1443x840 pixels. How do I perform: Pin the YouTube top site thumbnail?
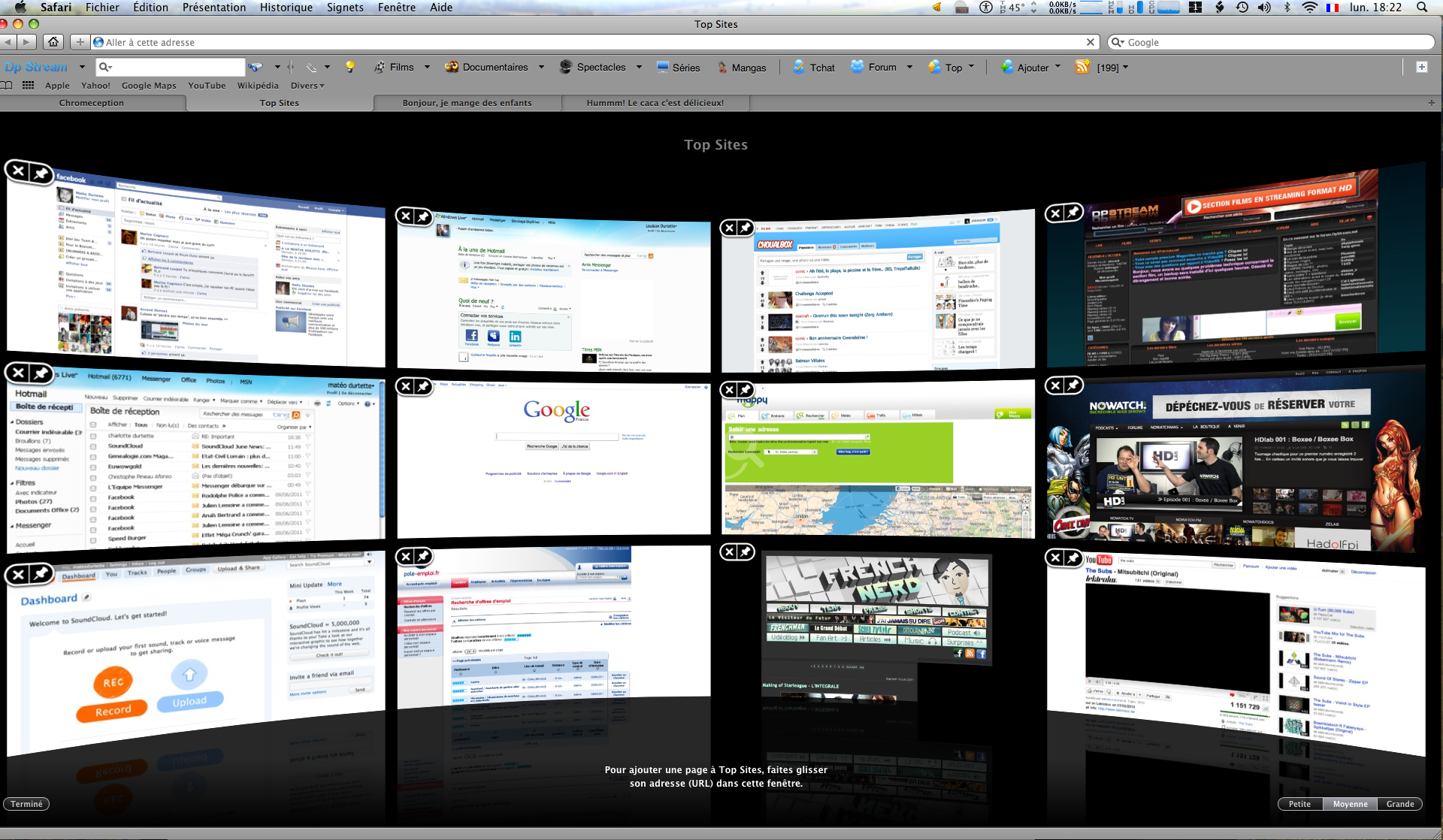1073,557
